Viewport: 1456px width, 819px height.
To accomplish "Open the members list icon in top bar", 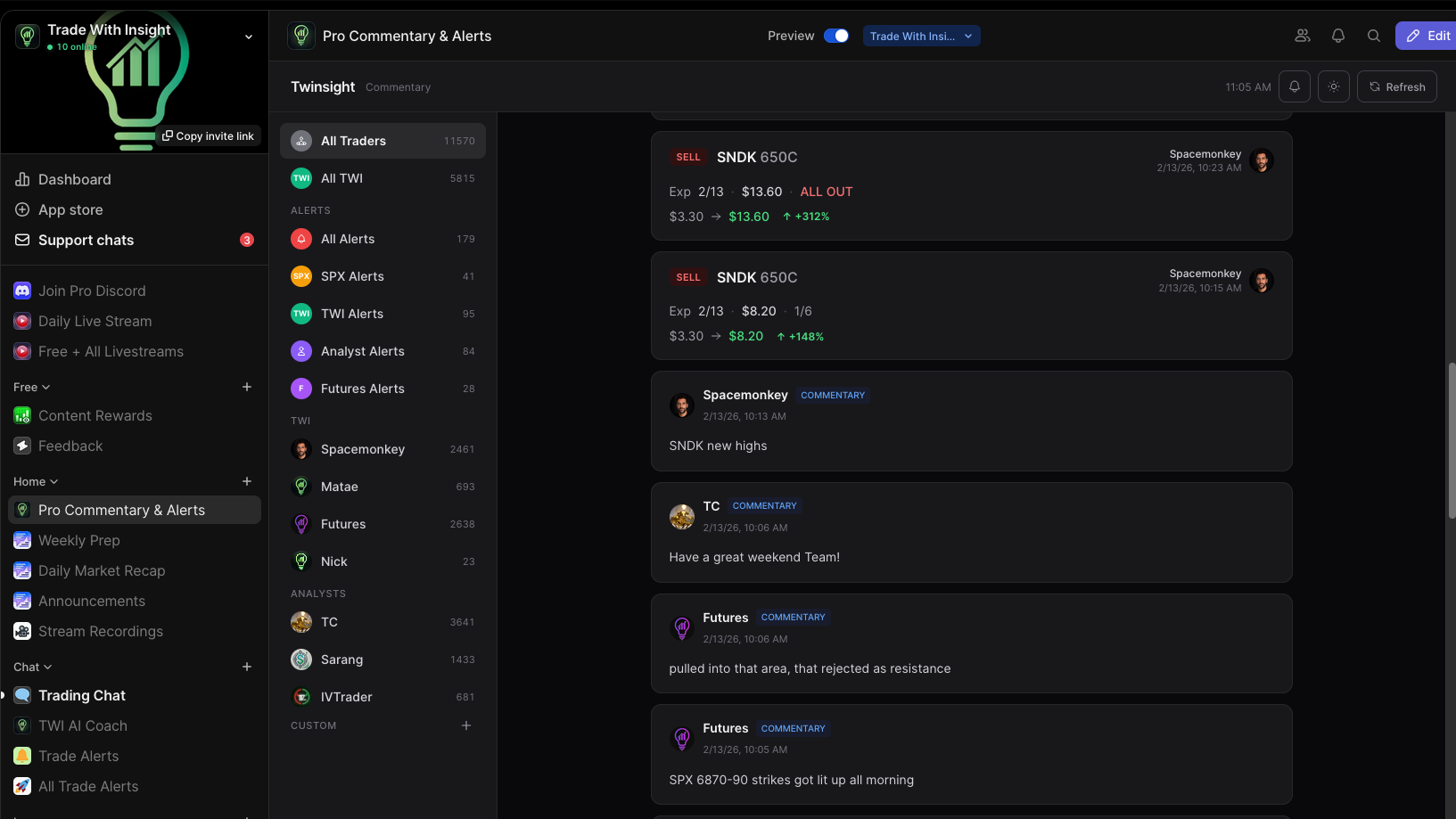I will (1302, 36).
